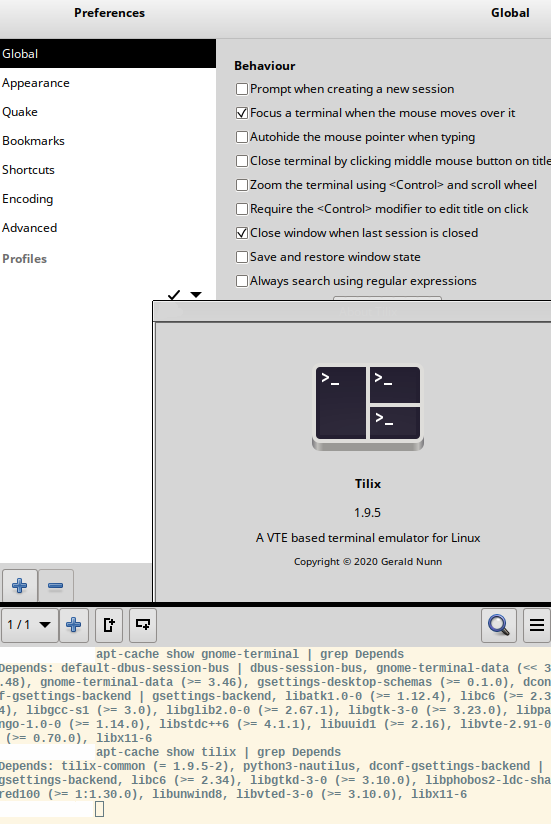Click the add profile plus icon

[19, 585]
